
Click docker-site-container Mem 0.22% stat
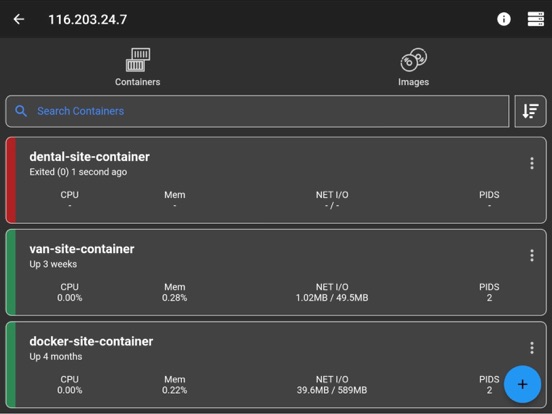coord(175,385)
